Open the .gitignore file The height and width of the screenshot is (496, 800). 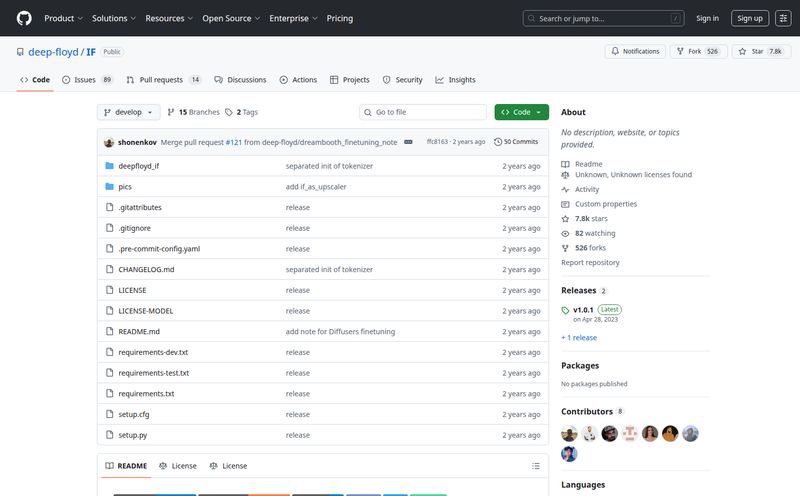(x=135, y=228)
